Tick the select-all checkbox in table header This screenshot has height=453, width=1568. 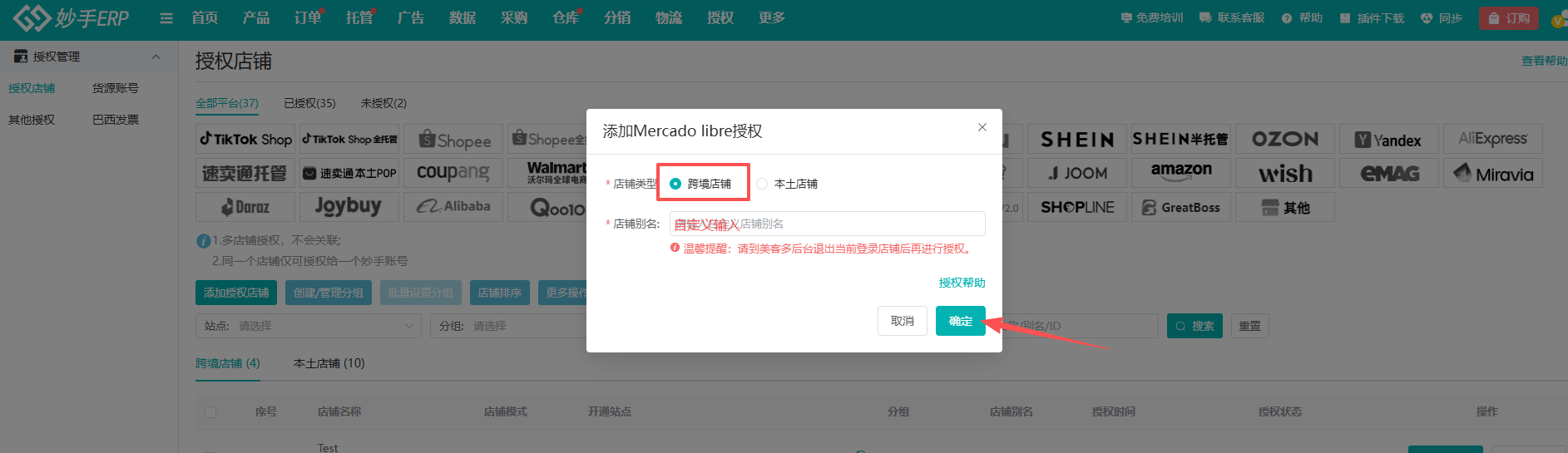(x=210, y=412)
